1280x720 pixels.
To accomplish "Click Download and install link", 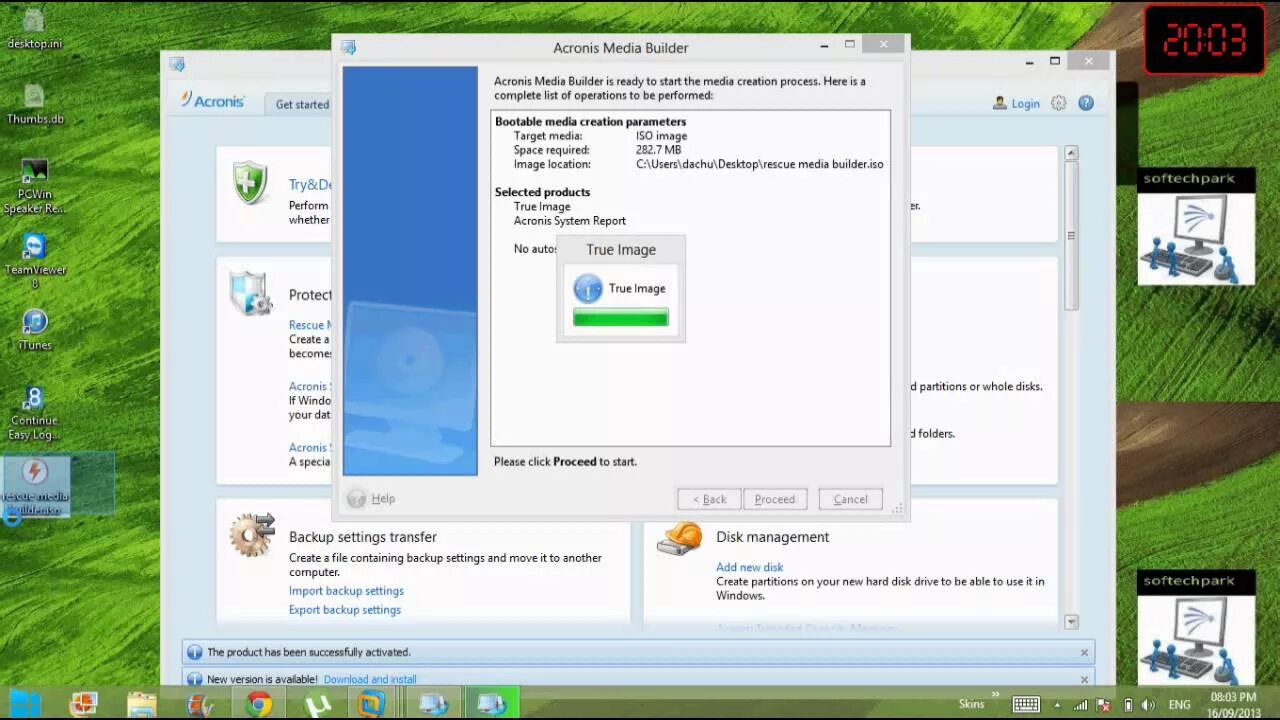I will click(x=370, y=679).
